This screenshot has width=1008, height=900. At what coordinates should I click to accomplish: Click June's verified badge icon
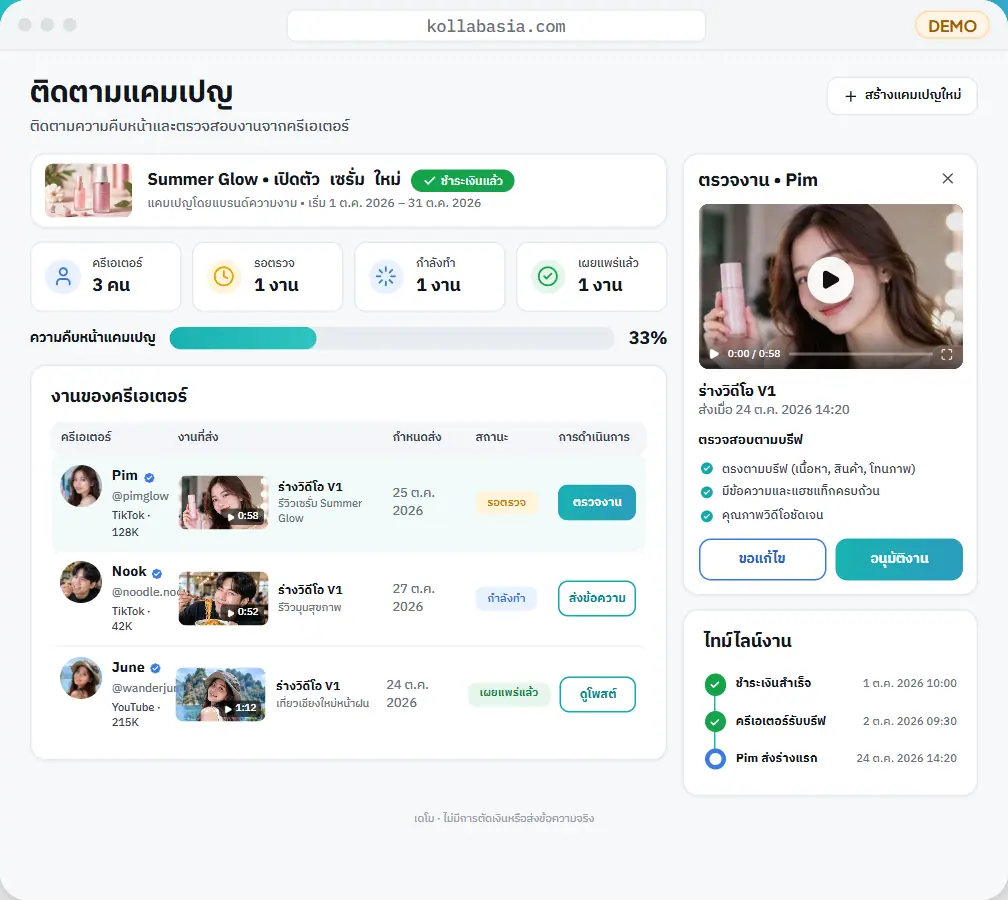pyautogui.click(x=155, y=669)
